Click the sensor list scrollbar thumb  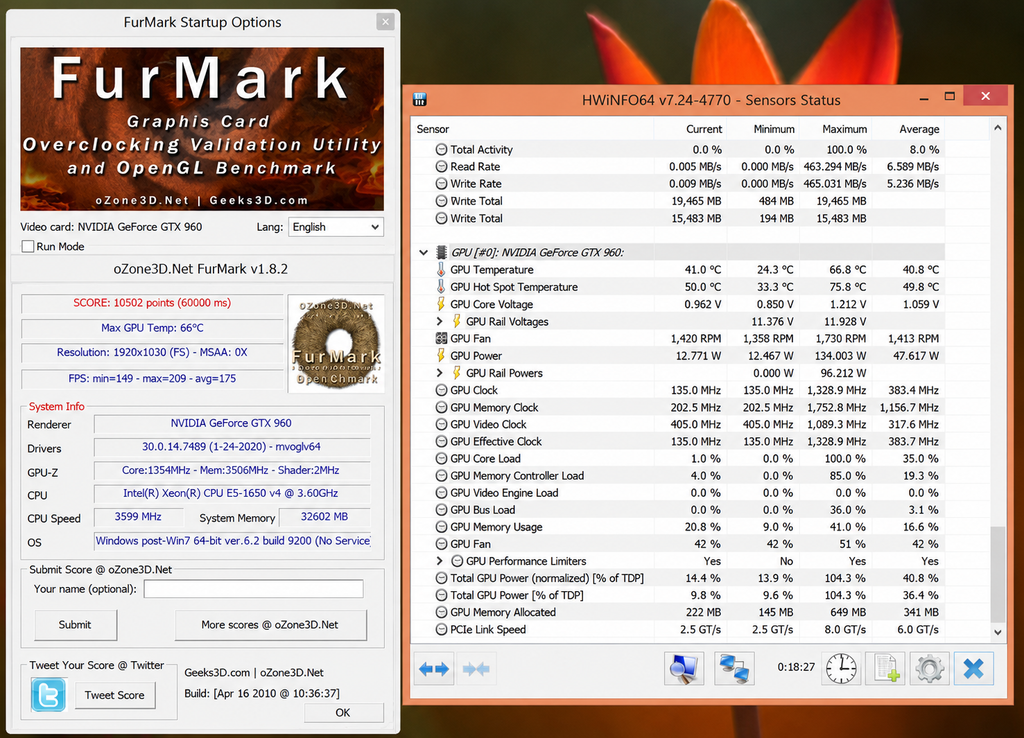[997, 574]
